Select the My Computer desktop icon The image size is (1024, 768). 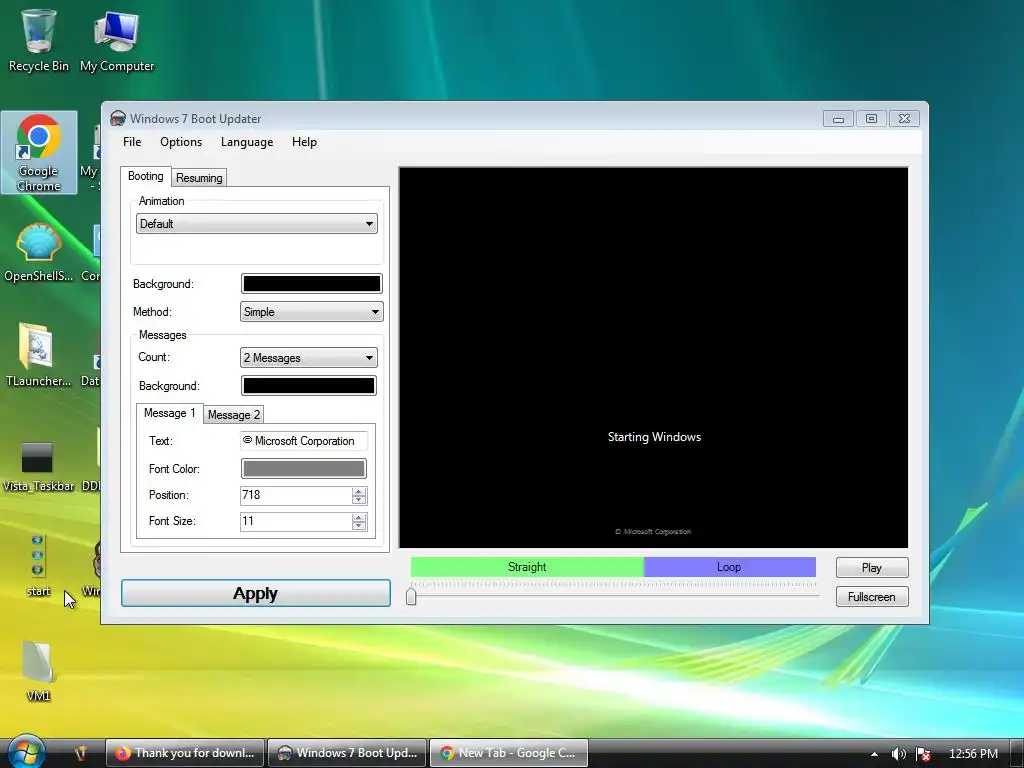117,39
